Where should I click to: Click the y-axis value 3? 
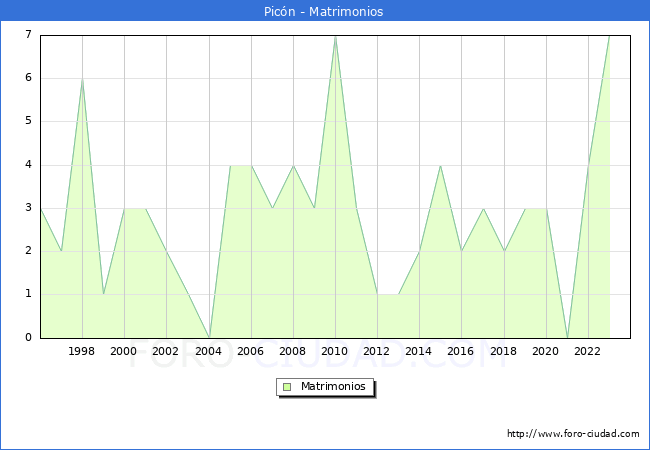[28, 208]
